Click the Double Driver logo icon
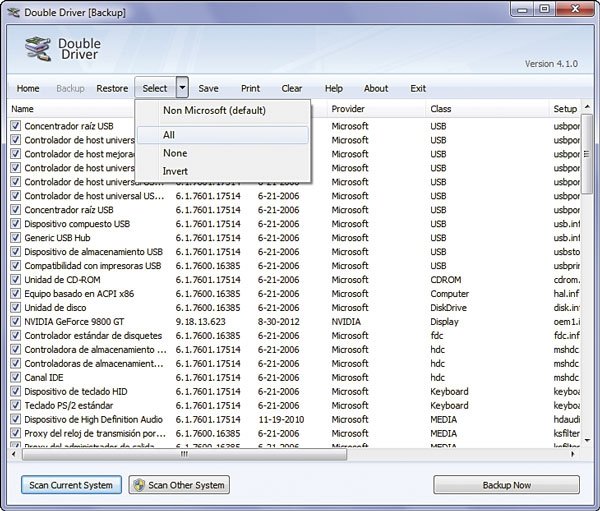Image resolution: width=600 pixels, height=511 pixels. click(38, 49)
